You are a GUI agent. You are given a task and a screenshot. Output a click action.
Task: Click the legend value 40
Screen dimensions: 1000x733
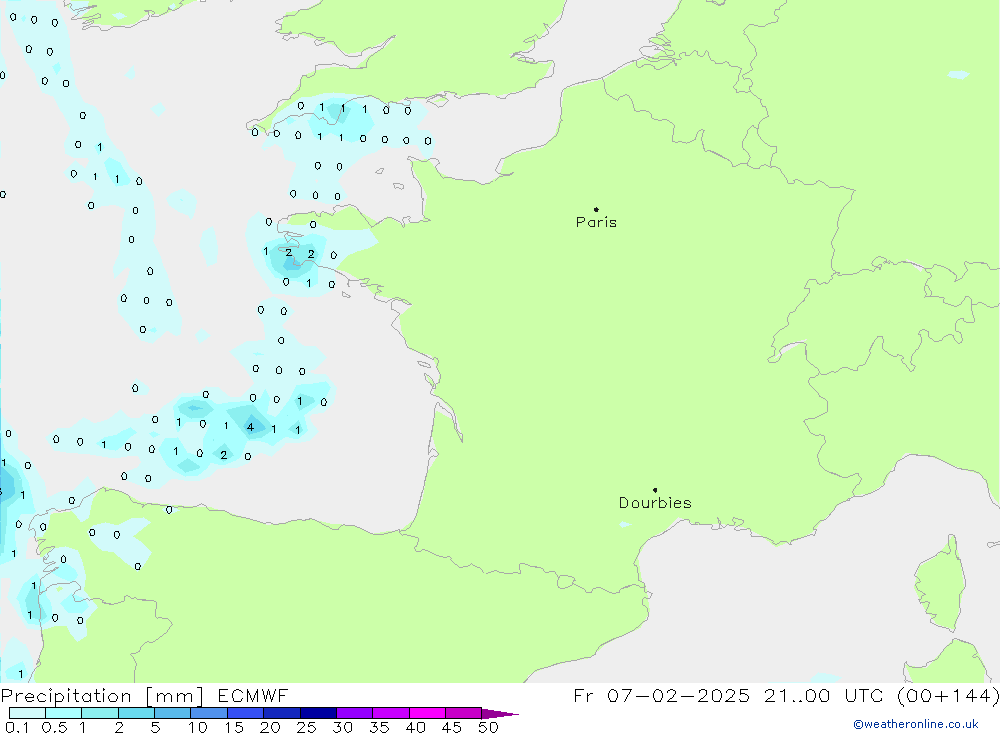point(415,727)
